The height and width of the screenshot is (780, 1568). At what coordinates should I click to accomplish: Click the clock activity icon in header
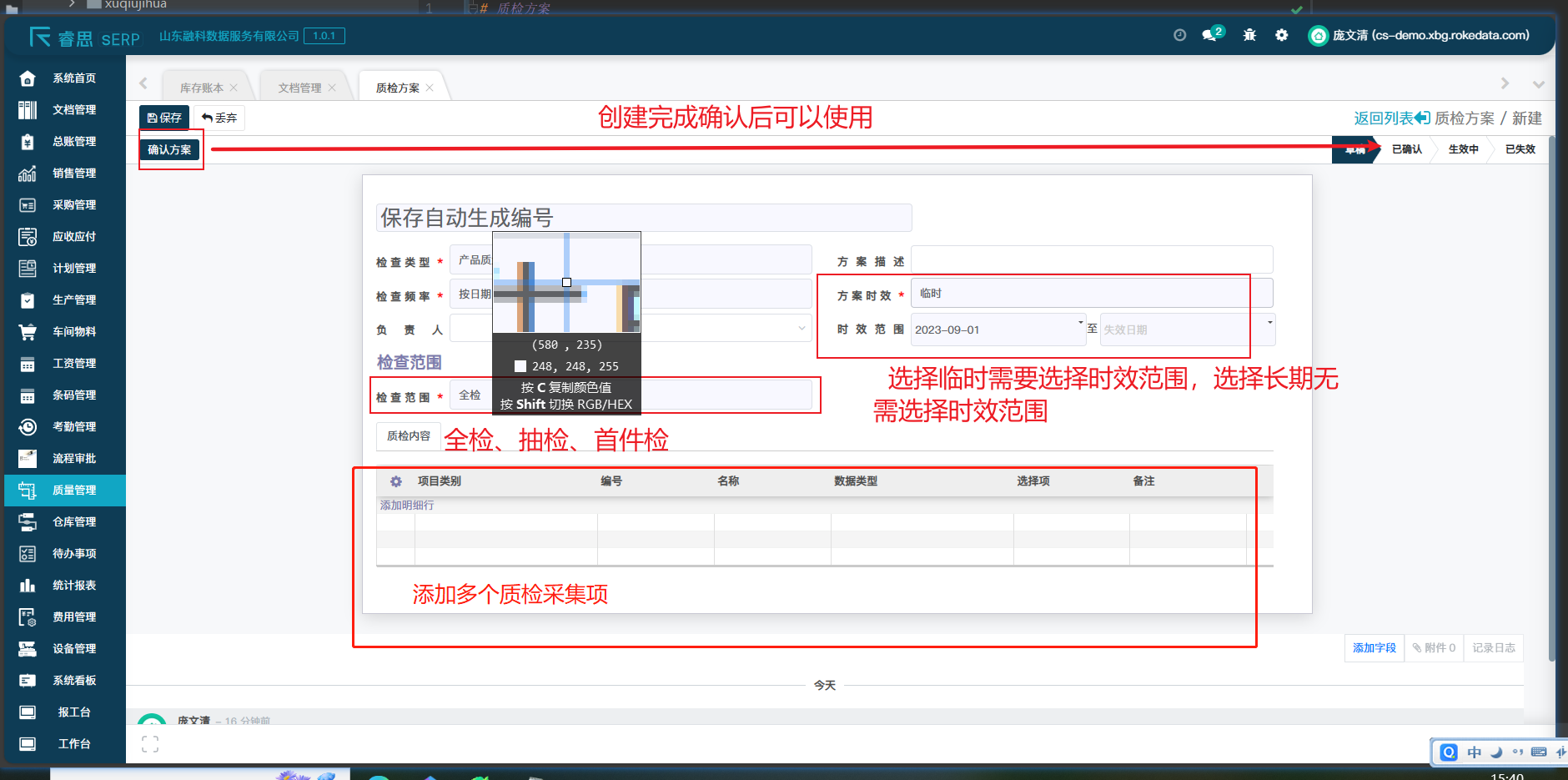(x=1179, y=35)
